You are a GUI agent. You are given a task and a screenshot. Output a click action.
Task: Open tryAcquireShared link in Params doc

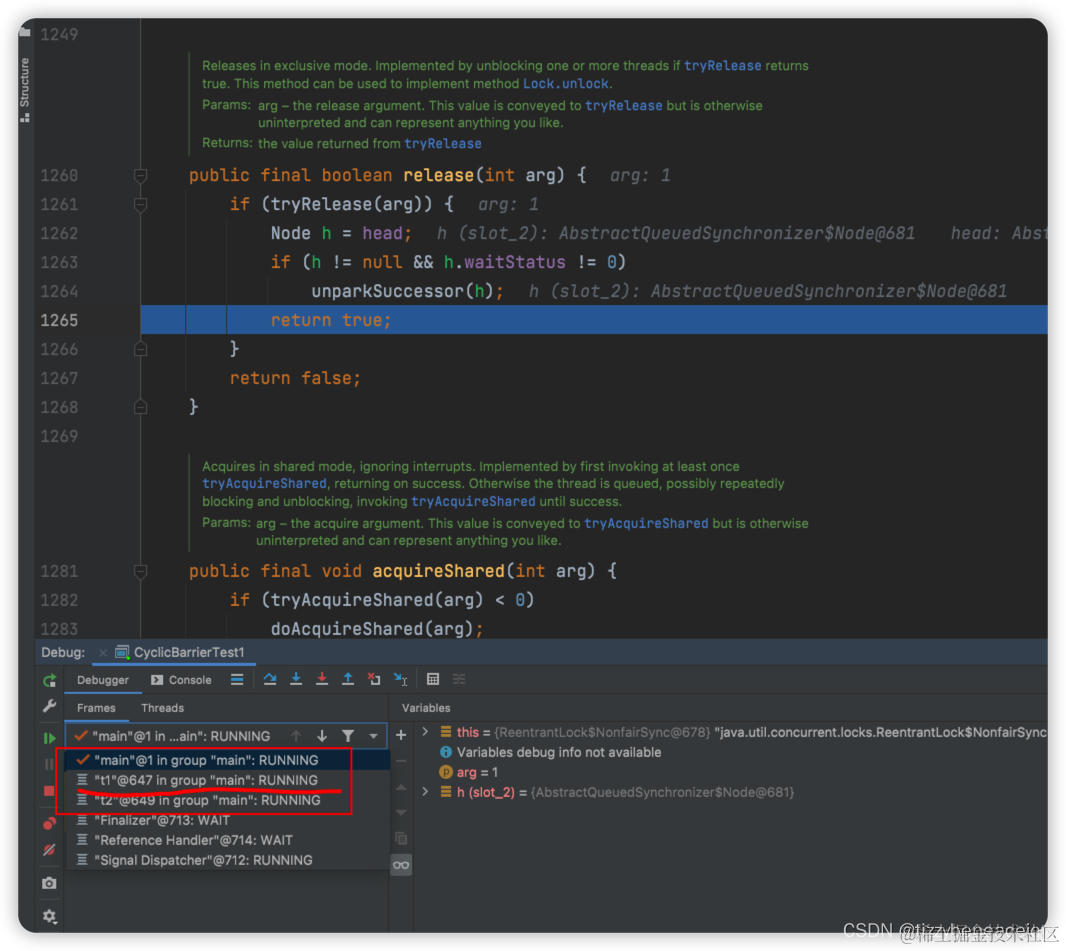coord(646,523)
